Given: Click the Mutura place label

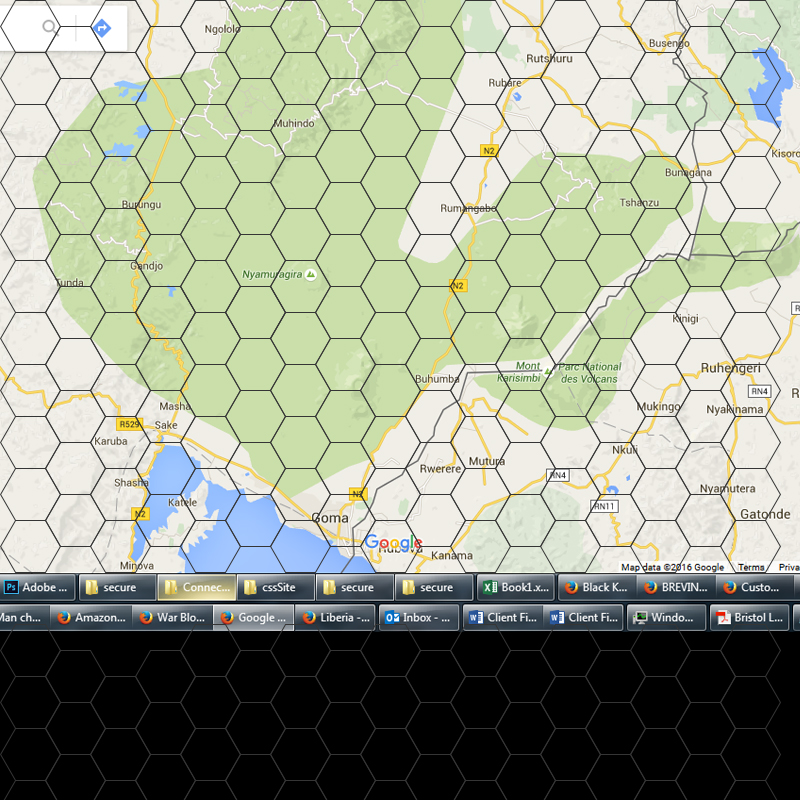Looking at the screenshot, I should [x=487, y=461].
